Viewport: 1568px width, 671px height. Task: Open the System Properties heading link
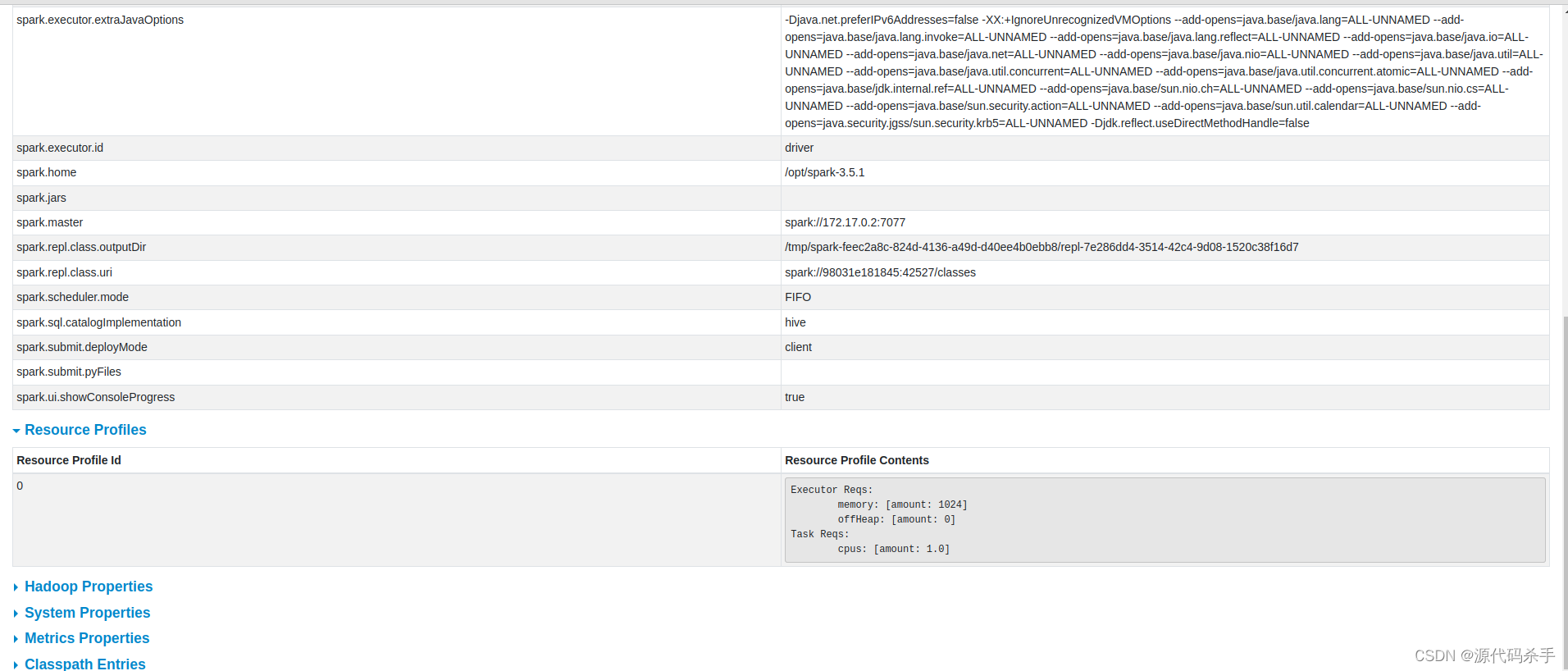87,613
